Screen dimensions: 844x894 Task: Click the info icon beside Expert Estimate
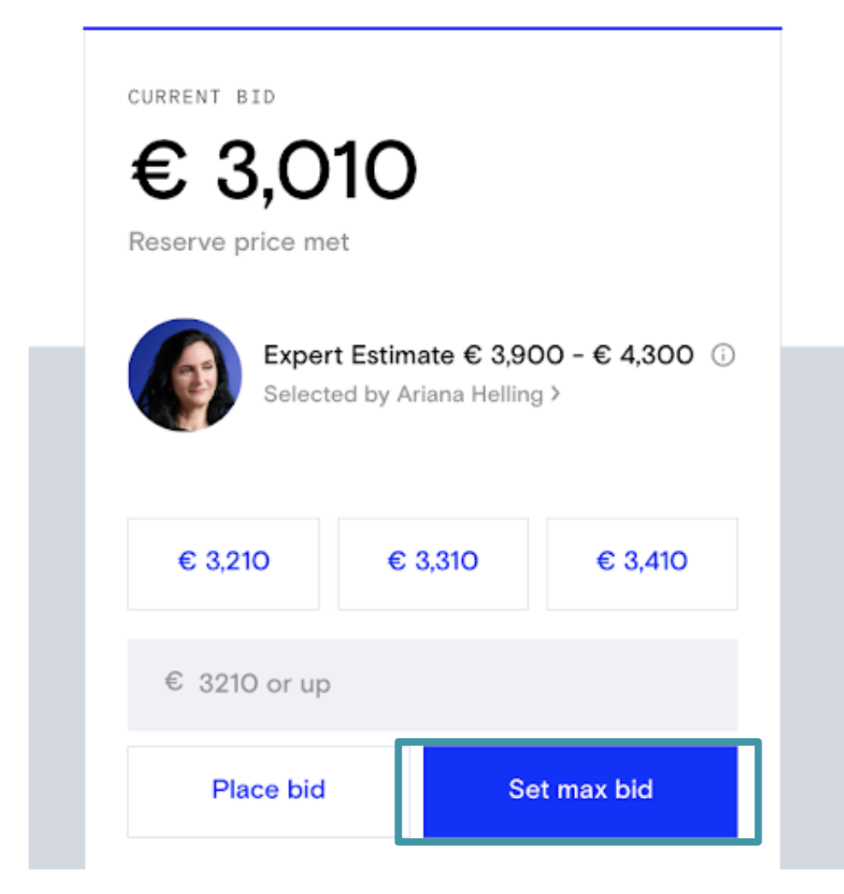pos(723,356)
